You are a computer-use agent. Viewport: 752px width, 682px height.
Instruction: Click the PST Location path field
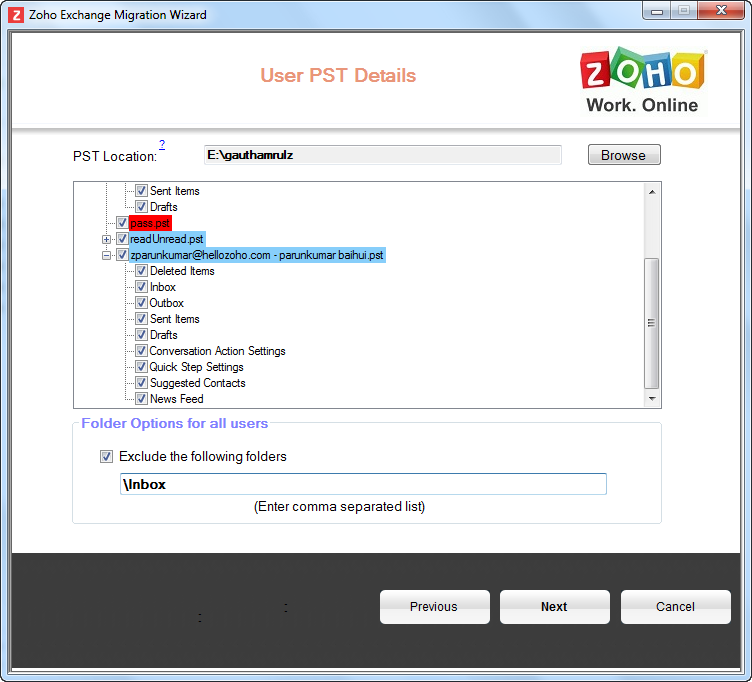(x=383, y=155)
